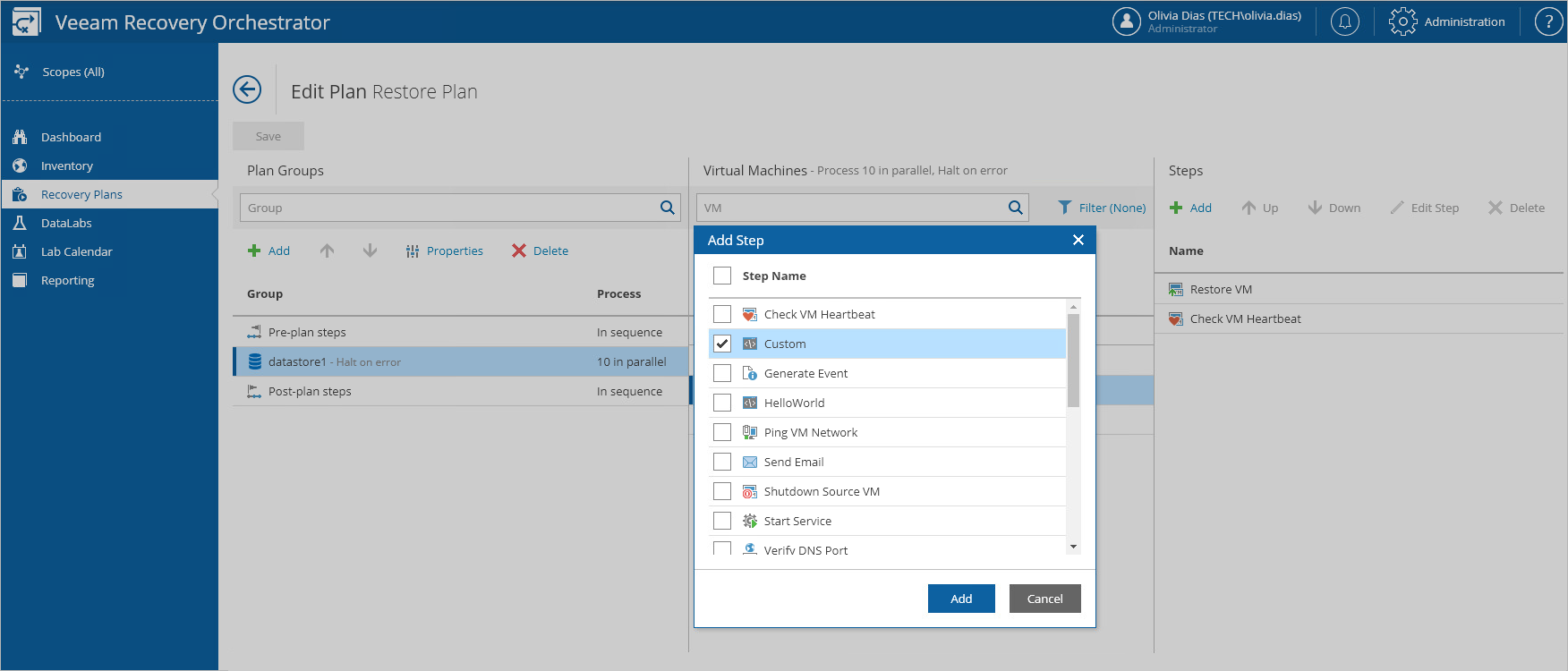Click the Pre-plan steps icon
Viewport: 1568px width, 671px height.
pos(254,332)
